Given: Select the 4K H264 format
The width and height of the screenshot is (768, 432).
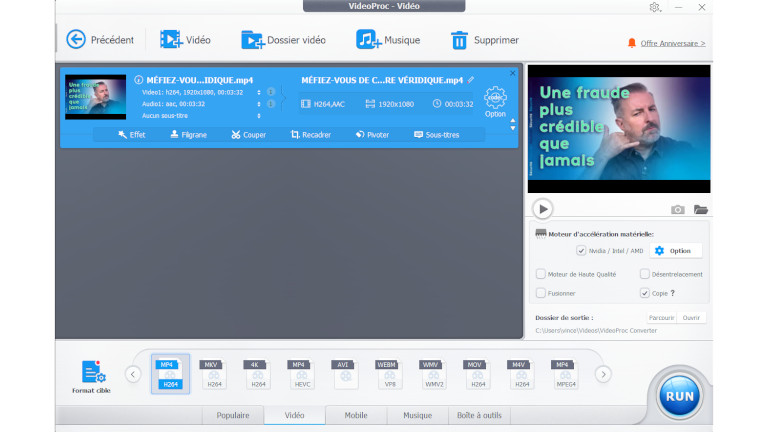Looking at the screenshot, I should coord(258,374).
